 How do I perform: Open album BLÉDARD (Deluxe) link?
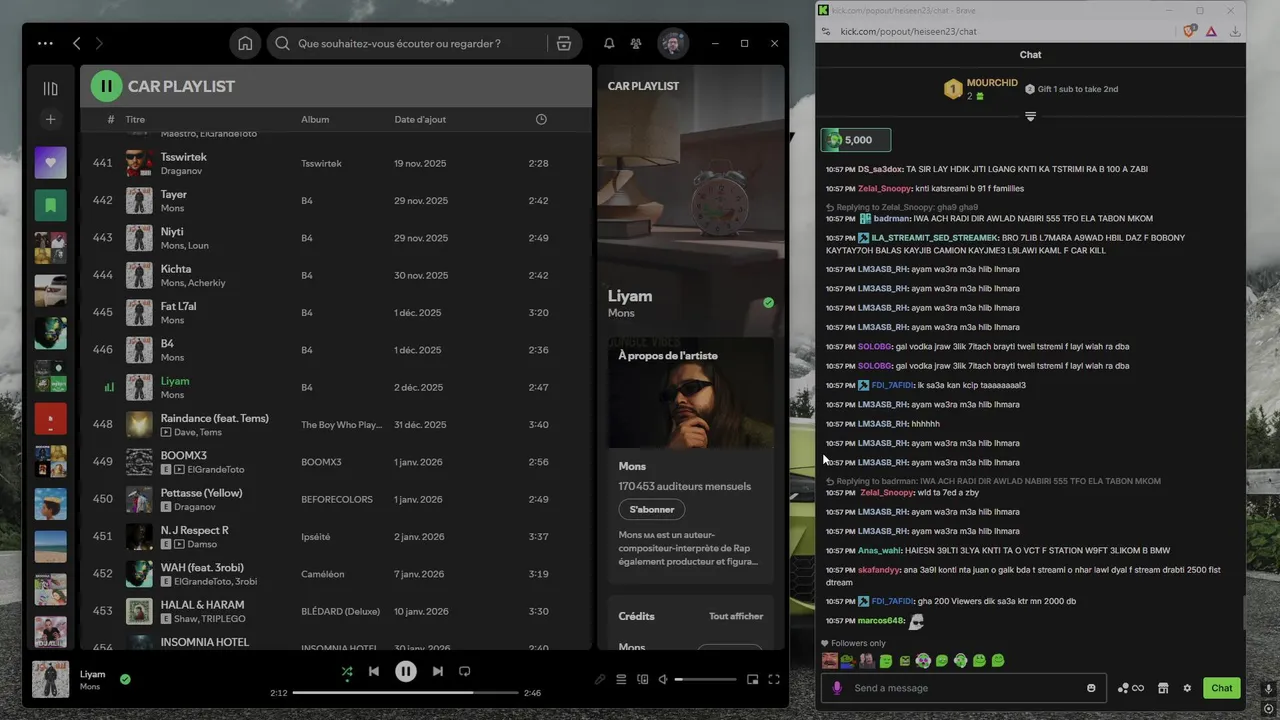pos(340,611)
